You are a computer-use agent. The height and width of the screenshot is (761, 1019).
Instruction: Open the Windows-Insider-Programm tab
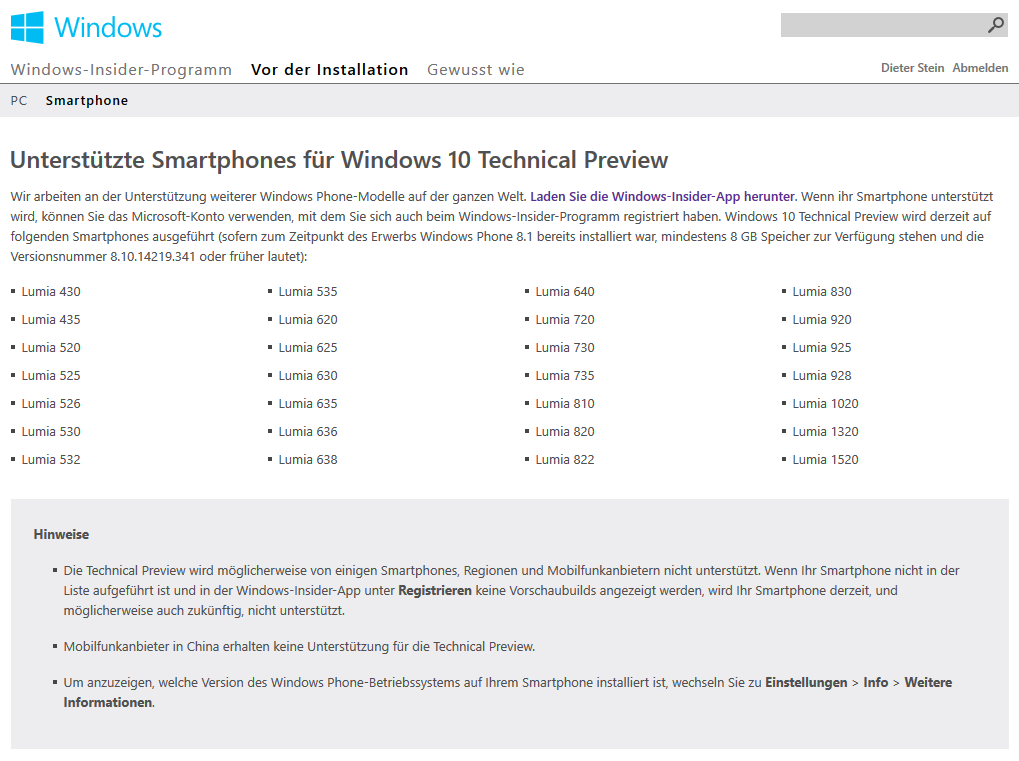pos(122,70)
